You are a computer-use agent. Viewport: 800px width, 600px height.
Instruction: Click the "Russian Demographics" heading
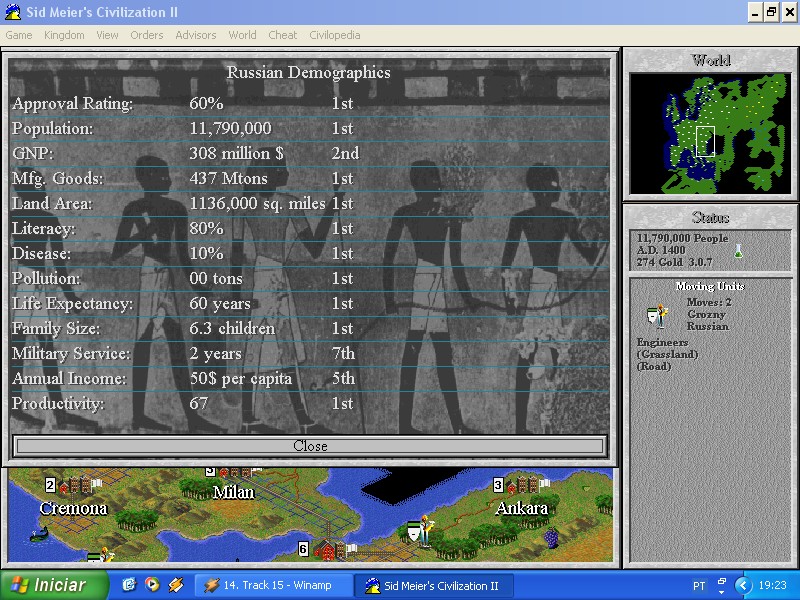[x=309, y=72]
